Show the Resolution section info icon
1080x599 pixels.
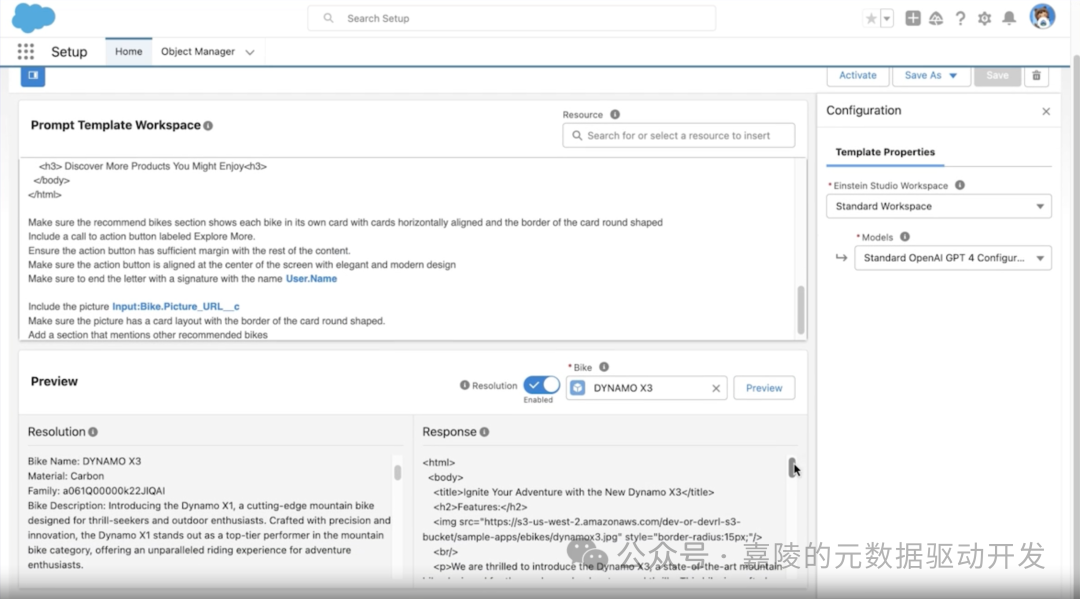[x=93, y=432]
